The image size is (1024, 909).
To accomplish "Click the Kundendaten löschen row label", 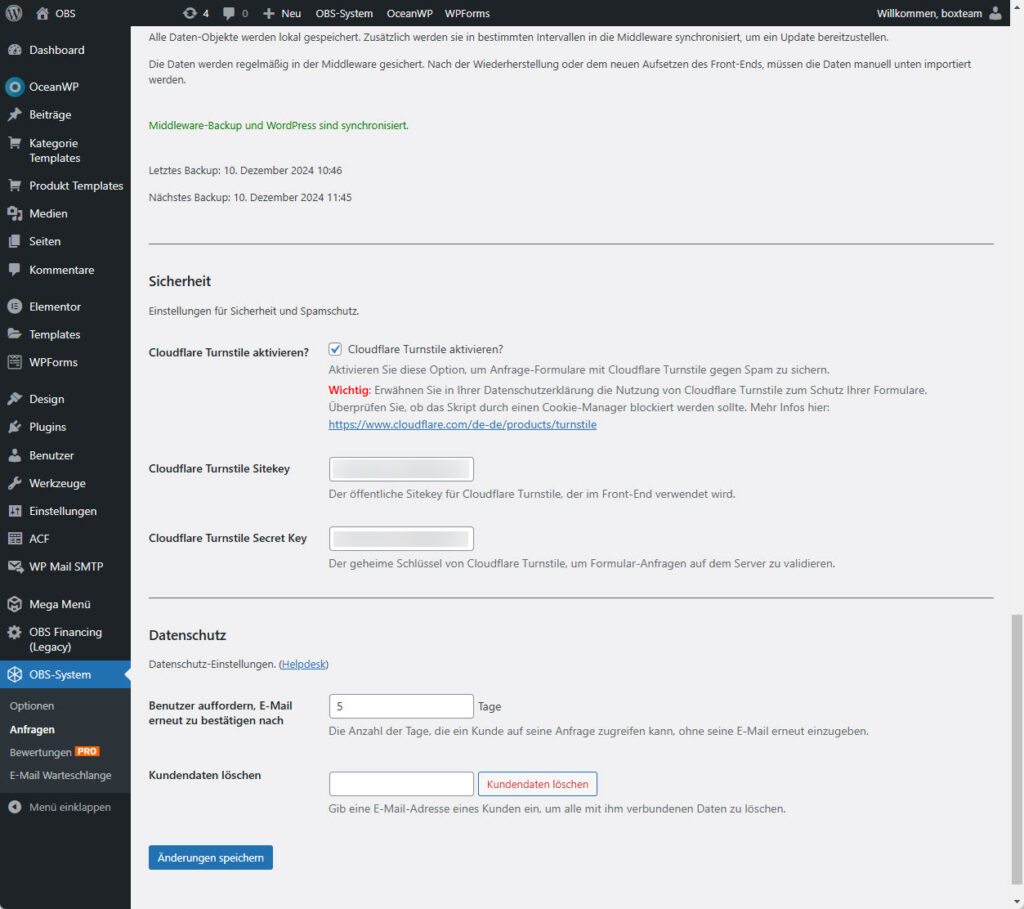I will pyautogui.click(x=205, y=775).
